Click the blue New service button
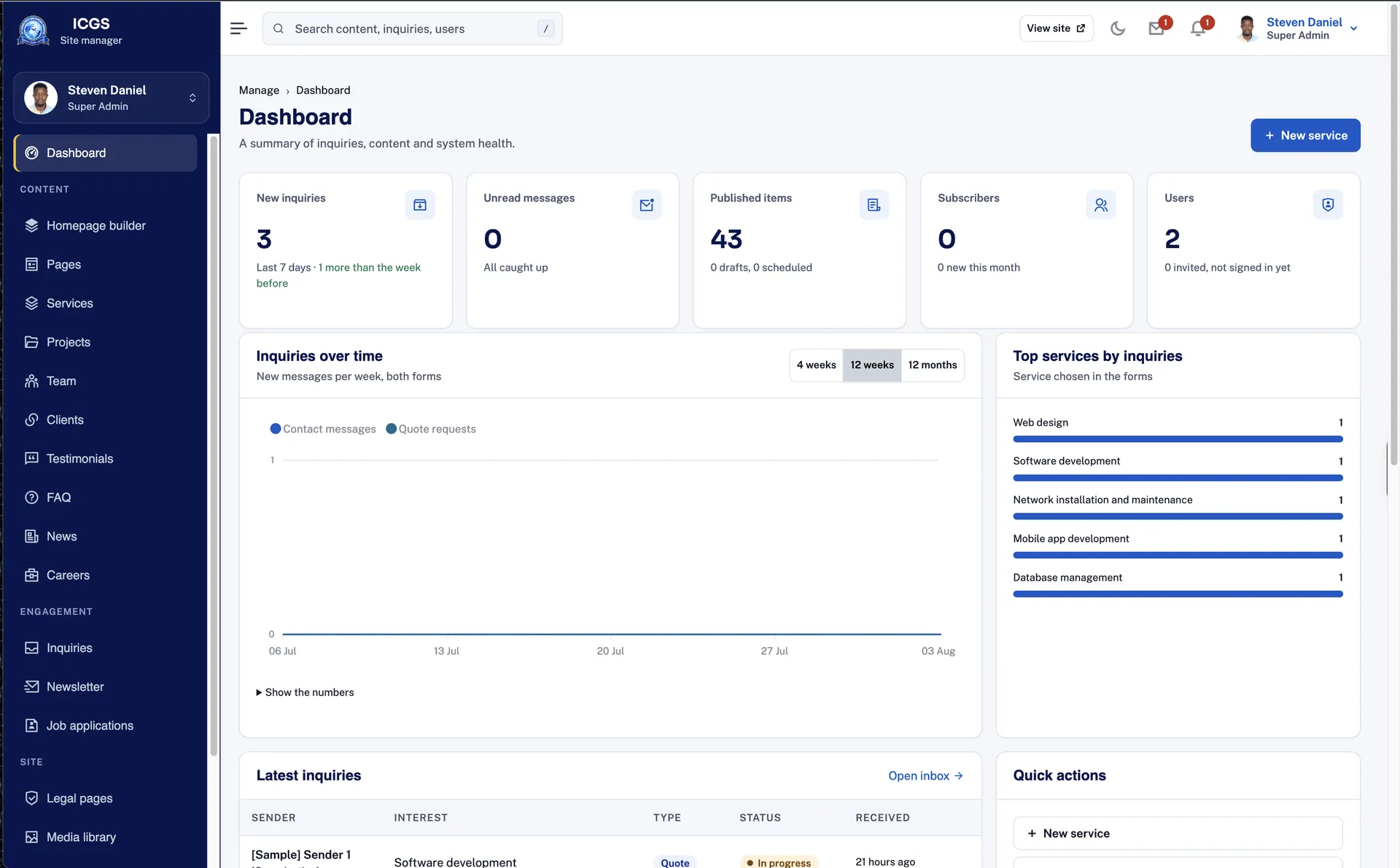The width and height of the screenshot is (1400, 868). coord(1305,135)
